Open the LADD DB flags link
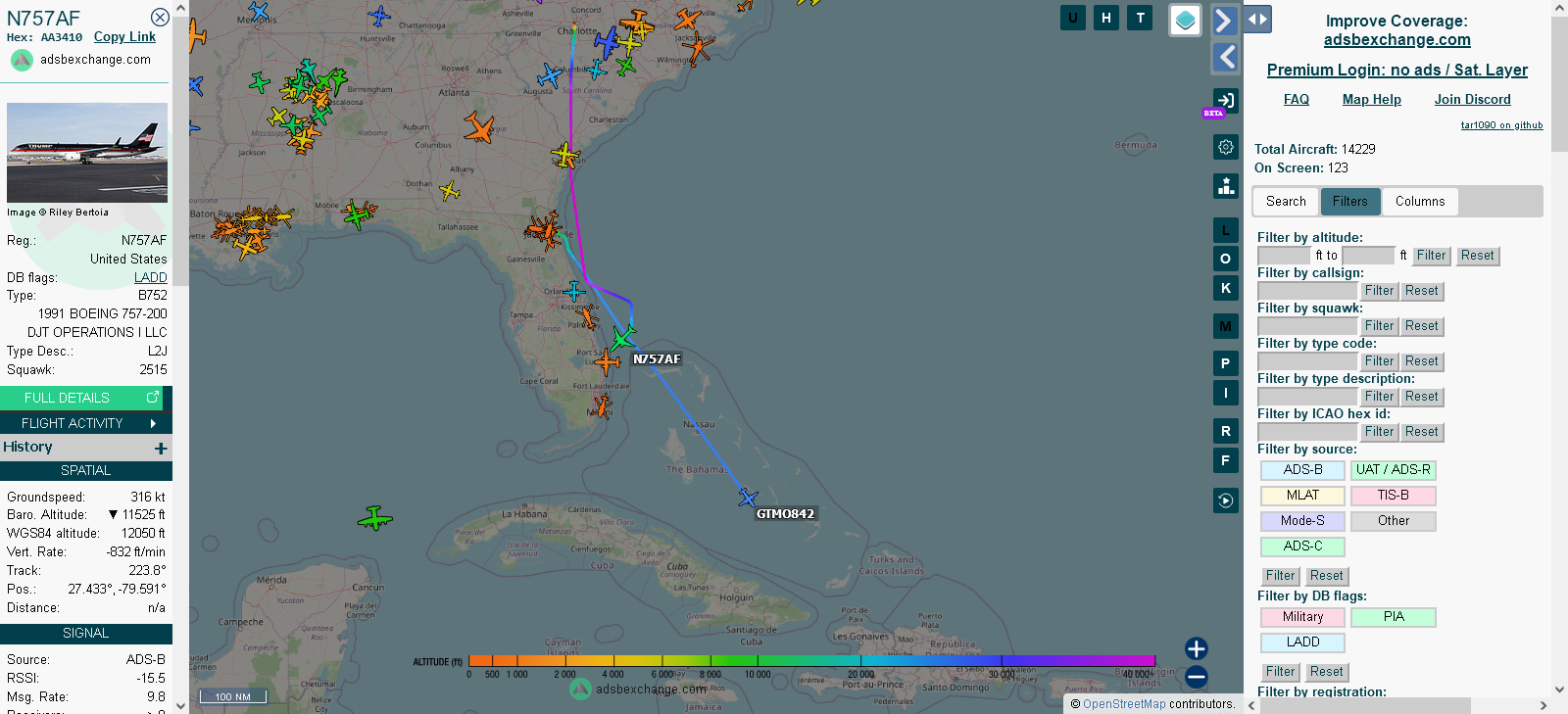 (x=151, y=277)
